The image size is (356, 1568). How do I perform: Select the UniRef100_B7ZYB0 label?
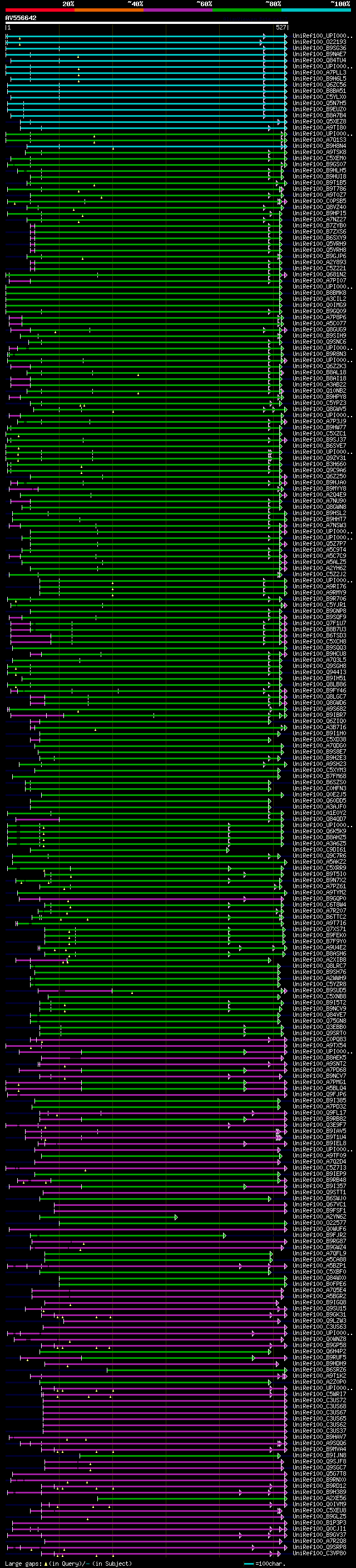click(319, 225)
